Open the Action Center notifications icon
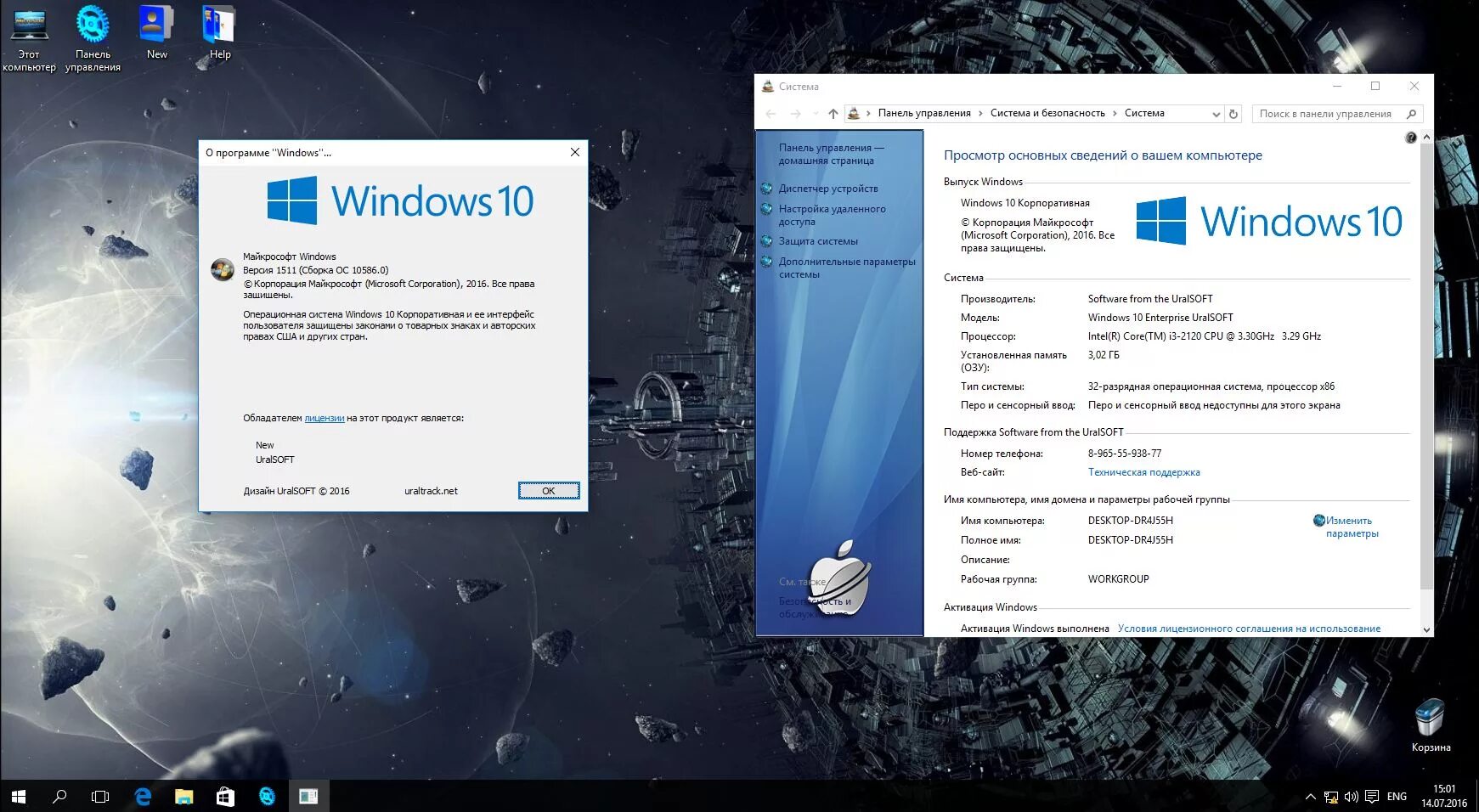1479x812 pixels. [1372, 797]
